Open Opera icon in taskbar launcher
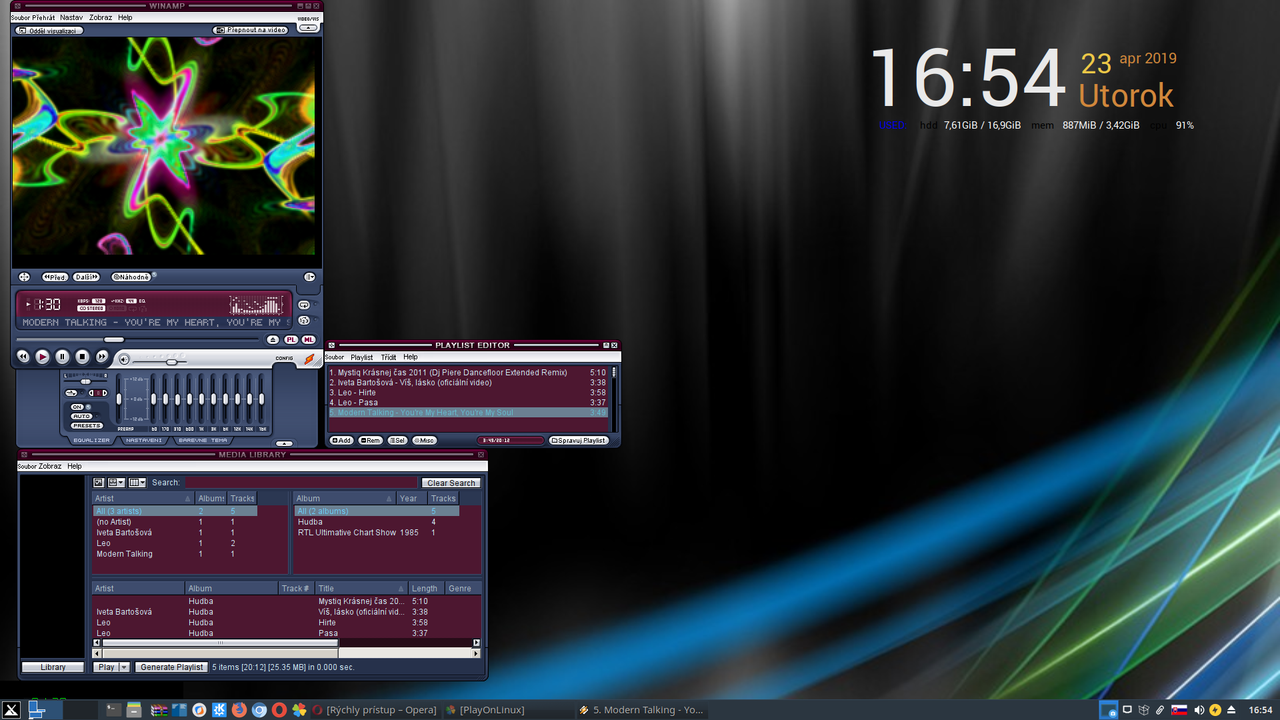This screenshot has height=720, width=1280. pos(279,709)
